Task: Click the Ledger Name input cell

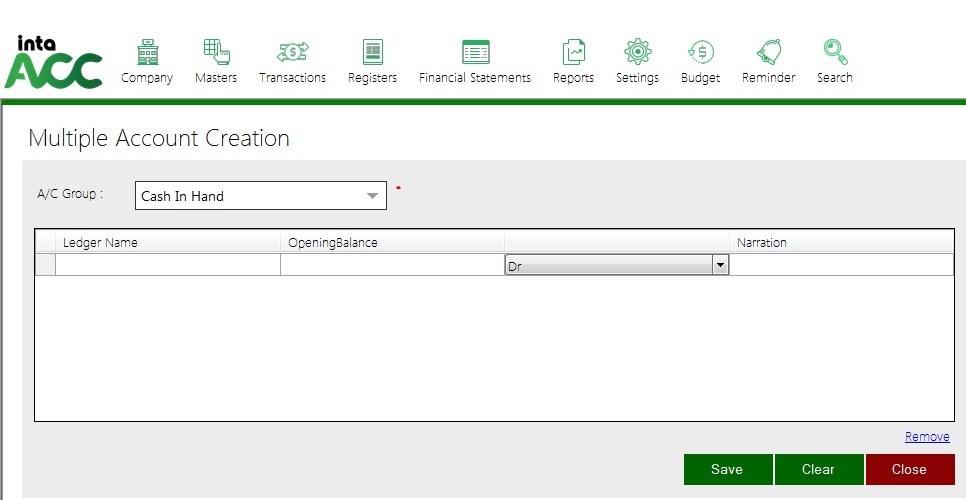Action: (x=167, y=265)
